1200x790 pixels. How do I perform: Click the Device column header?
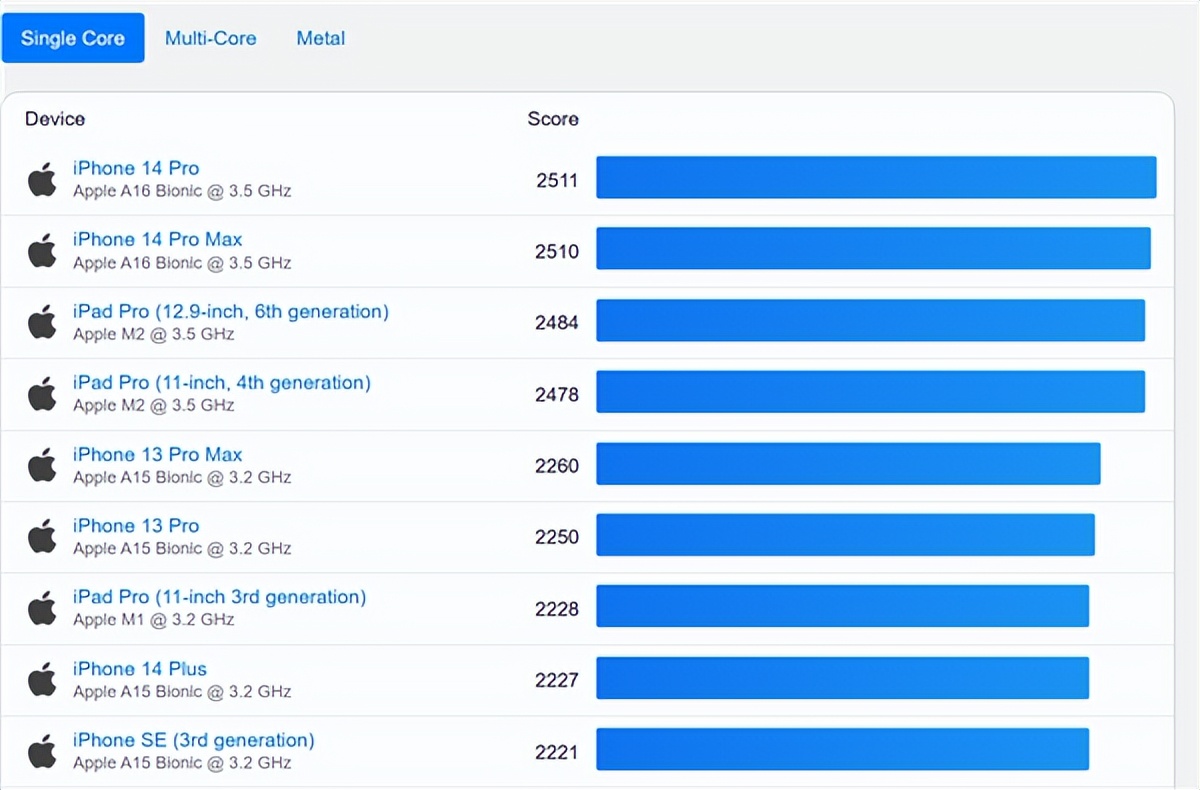click(x=54, y=118)
